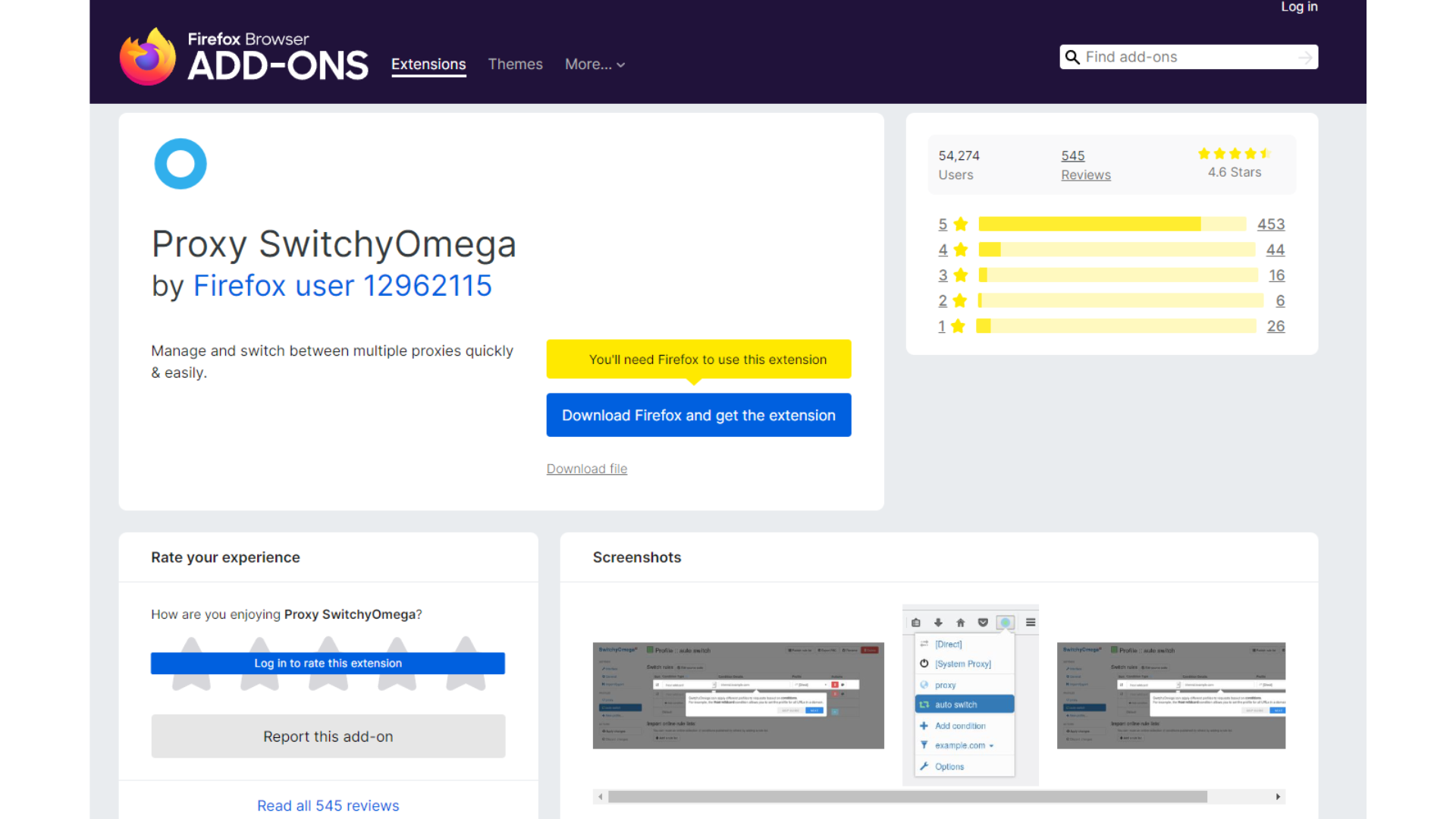Switch to the Themes tab
Viewport: 1456px width, 819px height.
(x=515, y=64)
